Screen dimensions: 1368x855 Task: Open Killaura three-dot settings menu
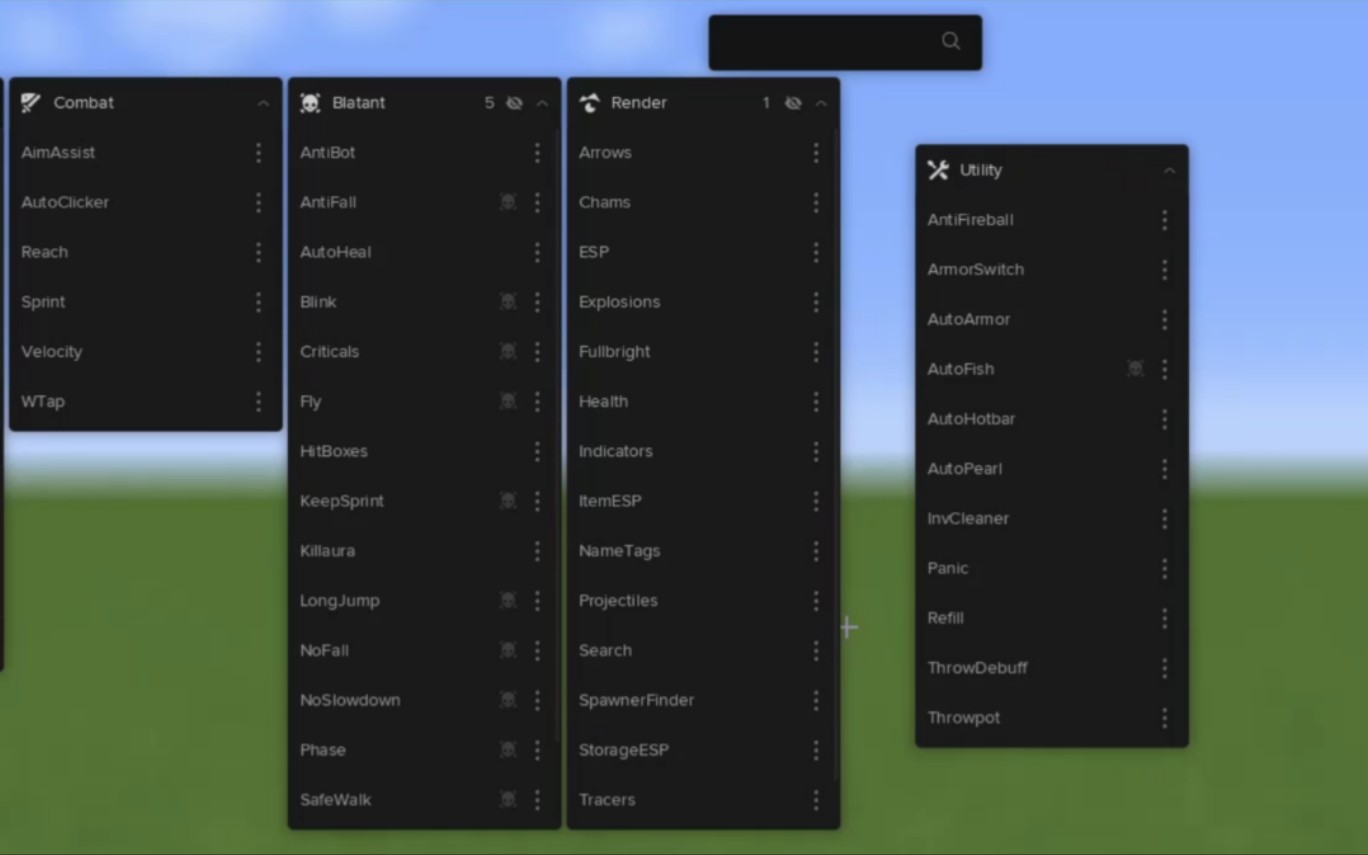(x=537, y=550)
